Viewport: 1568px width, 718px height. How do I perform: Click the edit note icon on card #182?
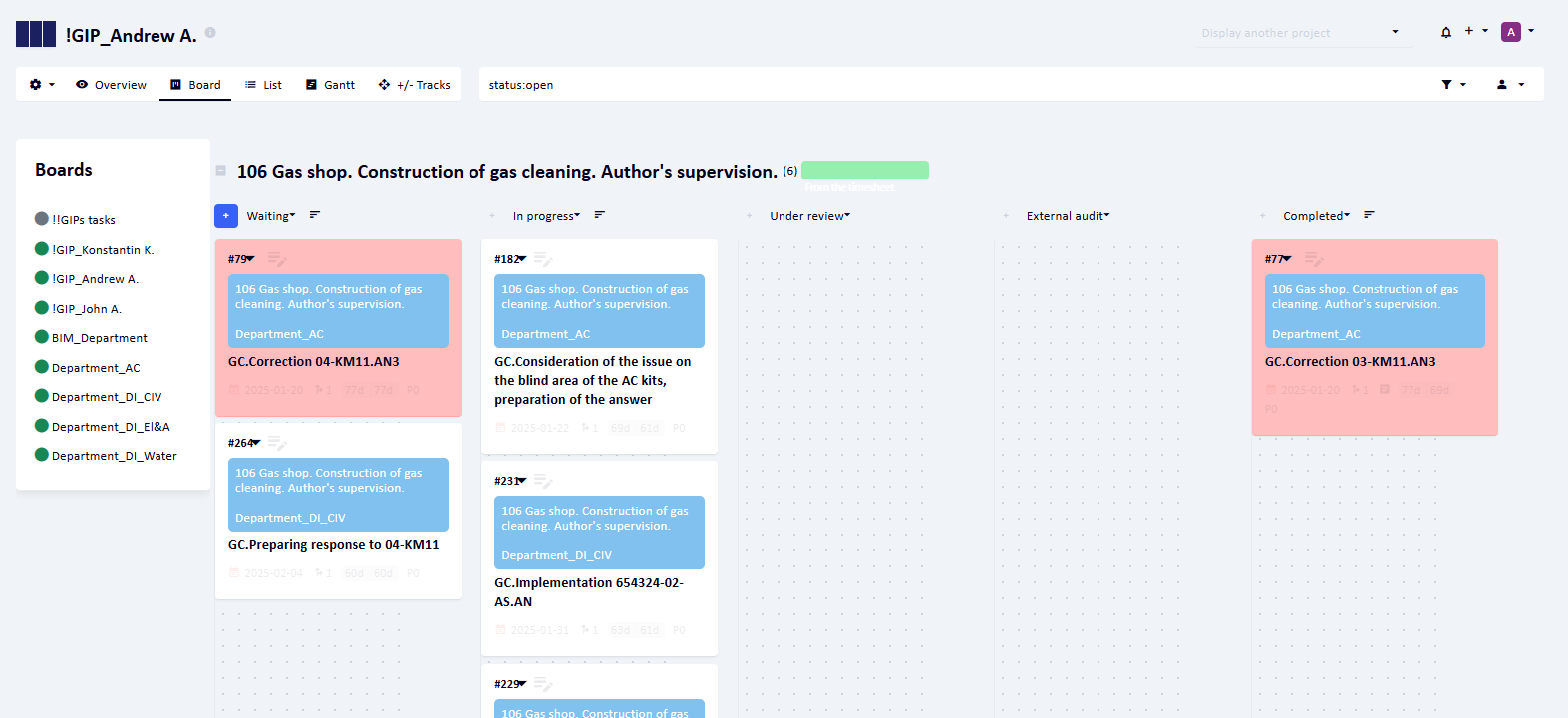543,259
